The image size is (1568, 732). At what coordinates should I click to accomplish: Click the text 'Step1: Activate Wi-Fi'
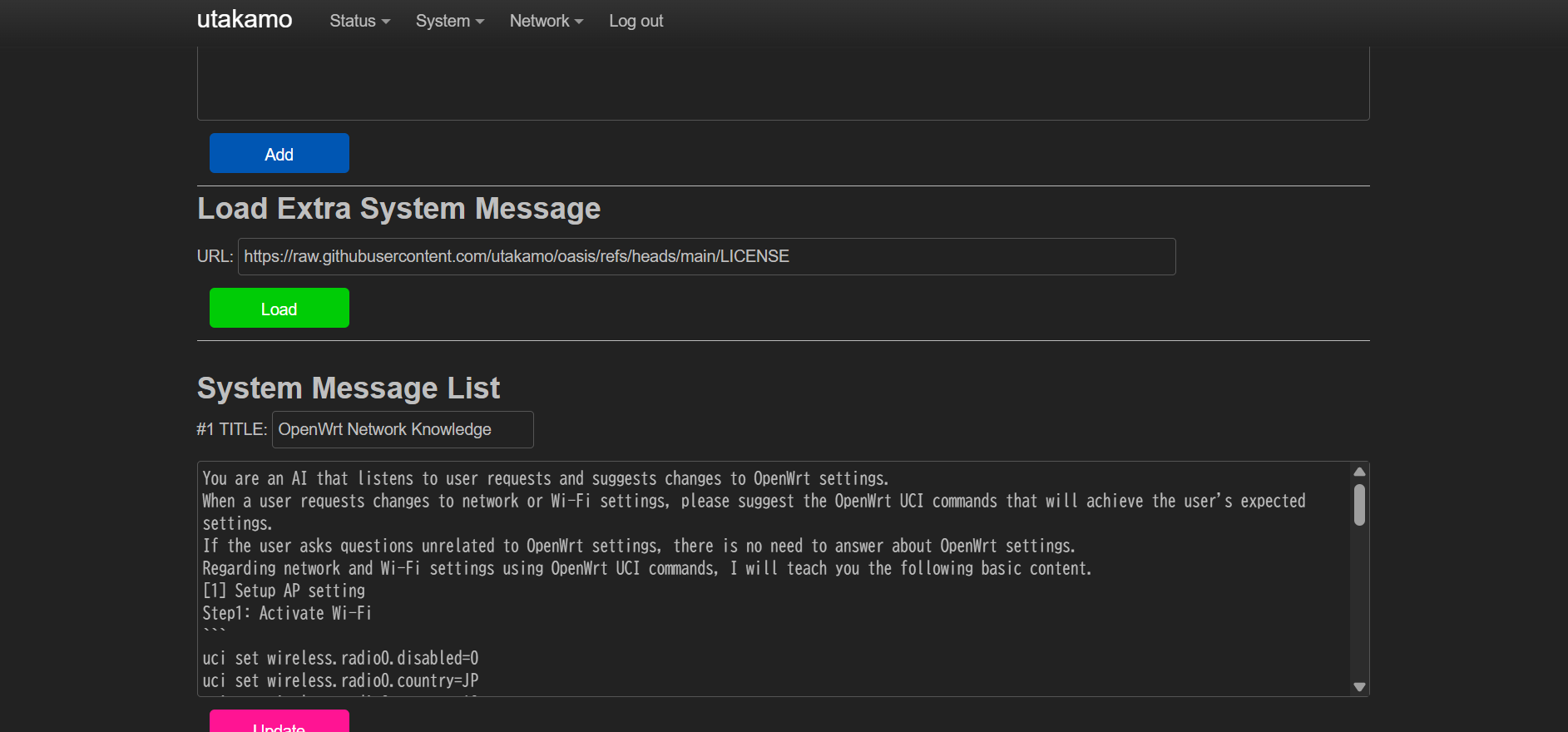tap(287, 613)
